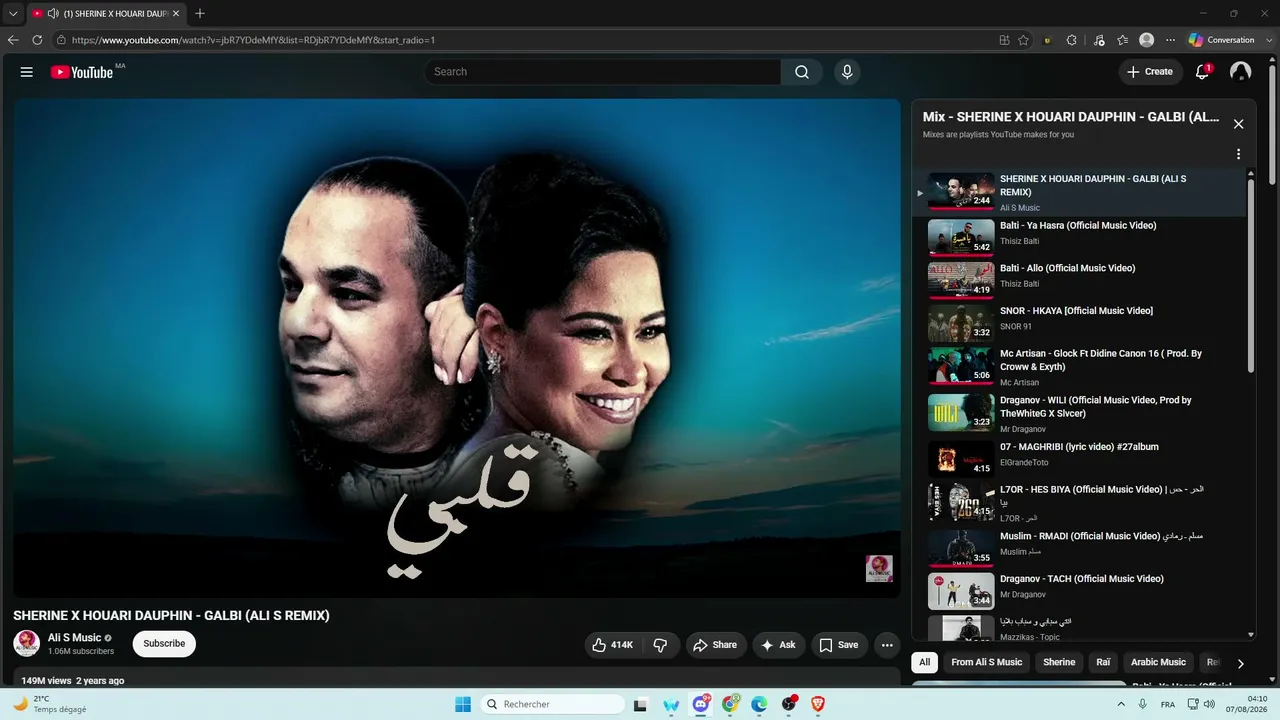1280x720 pixels.
Task: Select SNOR - HKAYA in the playlist
Action: point(1080,322)
